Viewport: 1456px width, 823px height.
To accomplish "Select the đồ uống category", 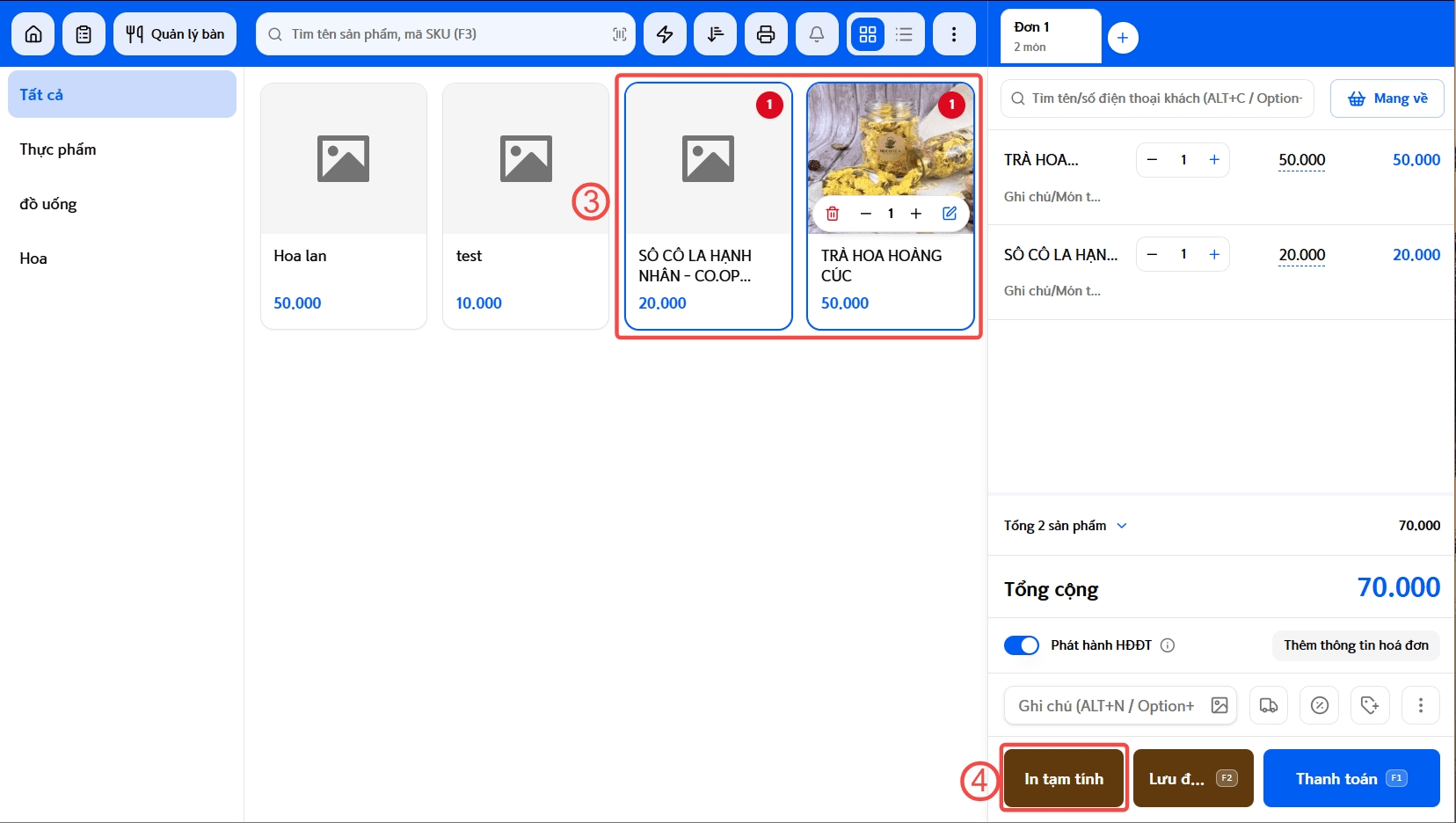I will [122, 204].
